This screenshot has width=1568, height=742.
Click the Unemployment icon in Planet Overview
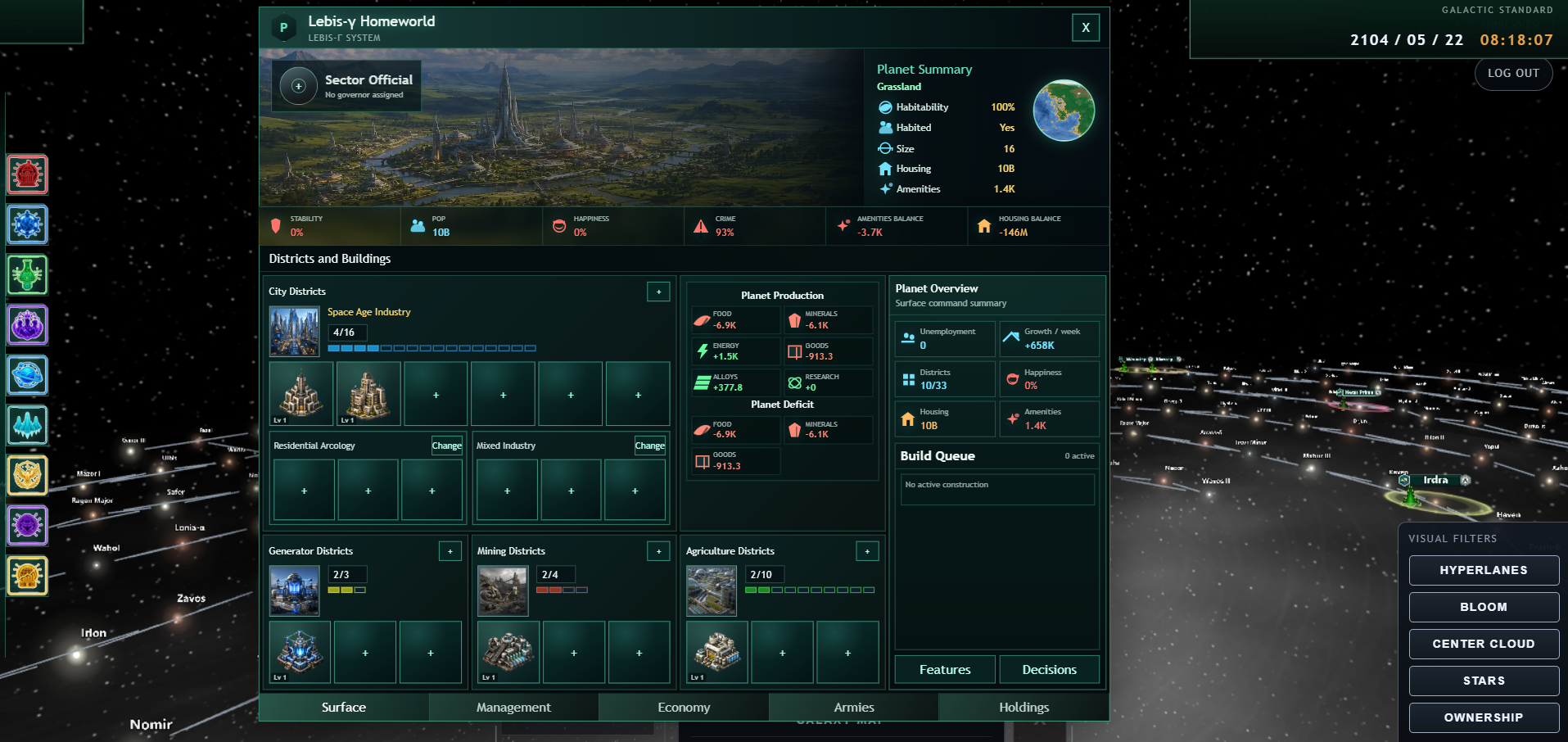(x=908, y=337)
